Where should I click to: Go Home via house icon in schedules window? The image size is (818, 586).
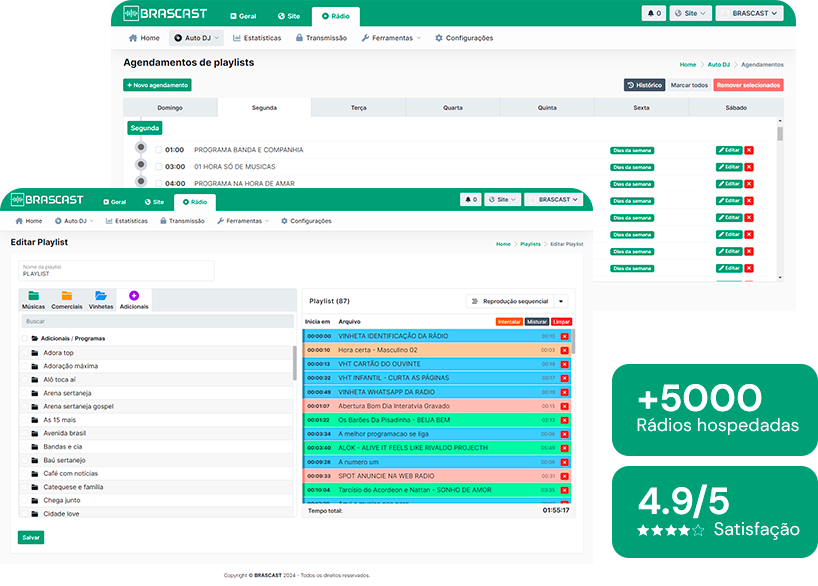coord(133,38)
